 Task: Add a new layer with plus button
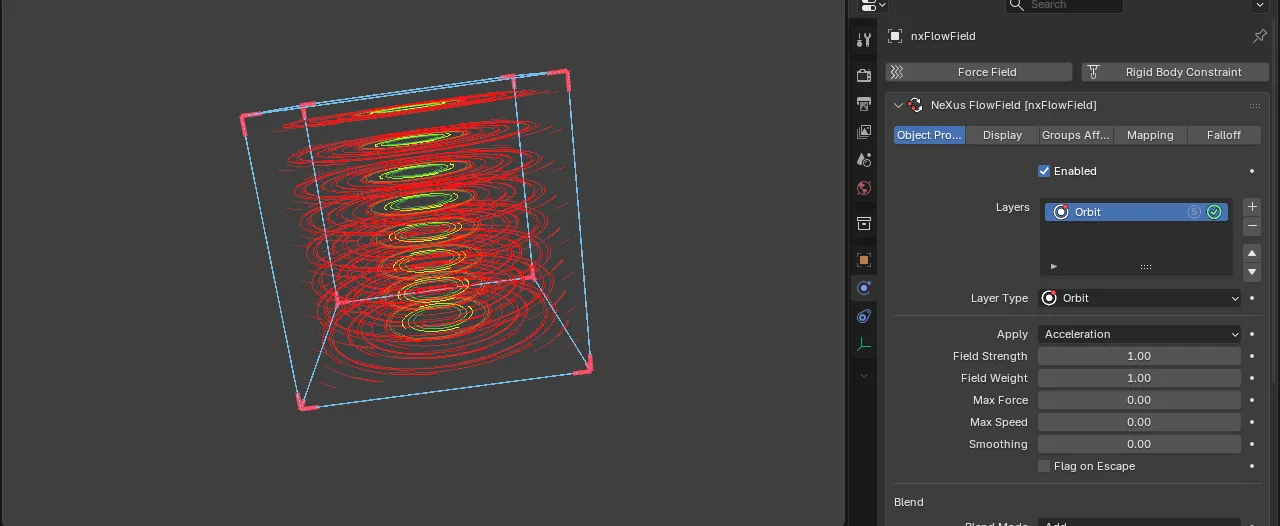[1251, 206]
